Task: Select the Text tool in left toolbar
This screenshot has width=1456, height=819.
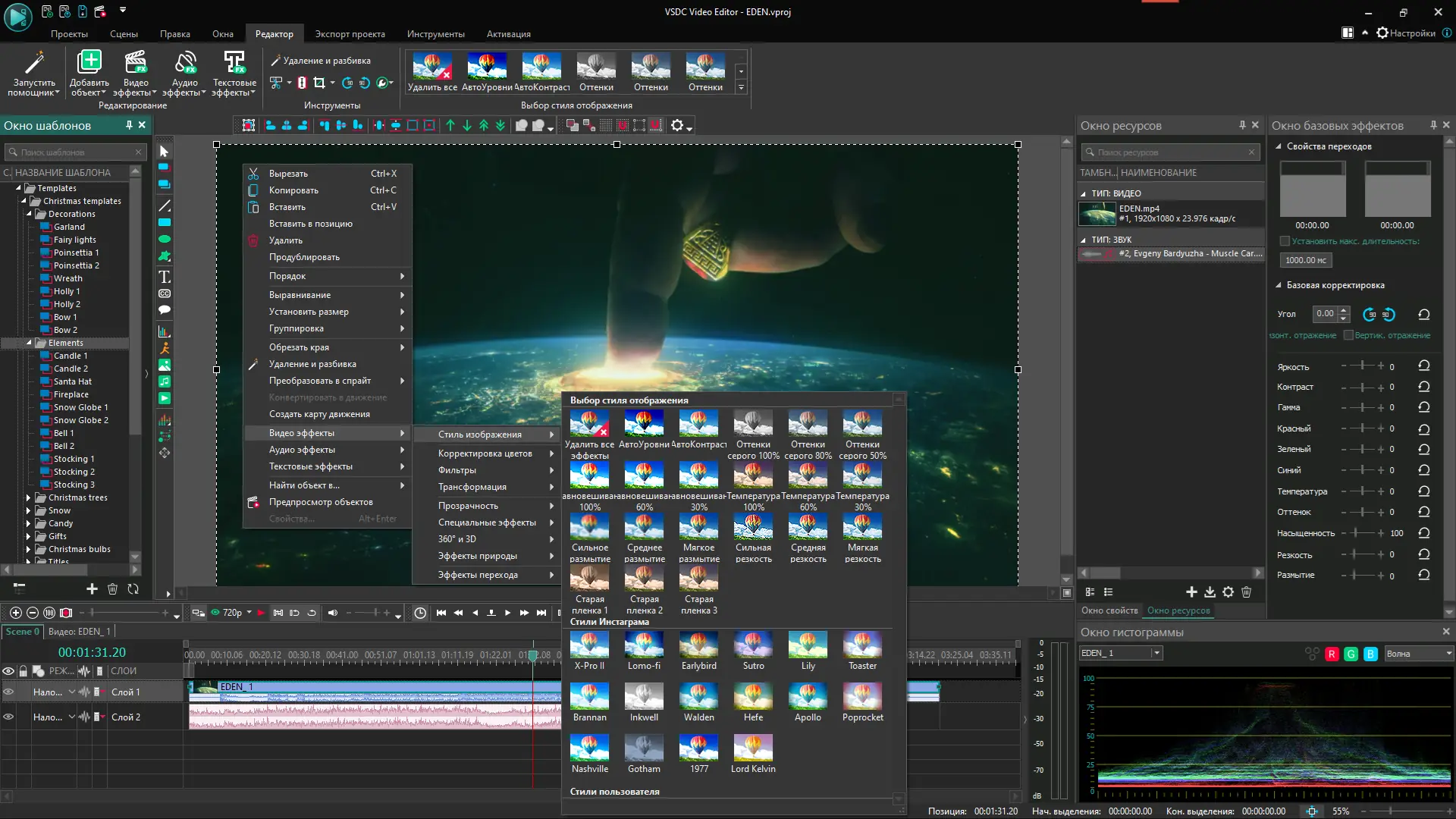Action: point(165,277)
